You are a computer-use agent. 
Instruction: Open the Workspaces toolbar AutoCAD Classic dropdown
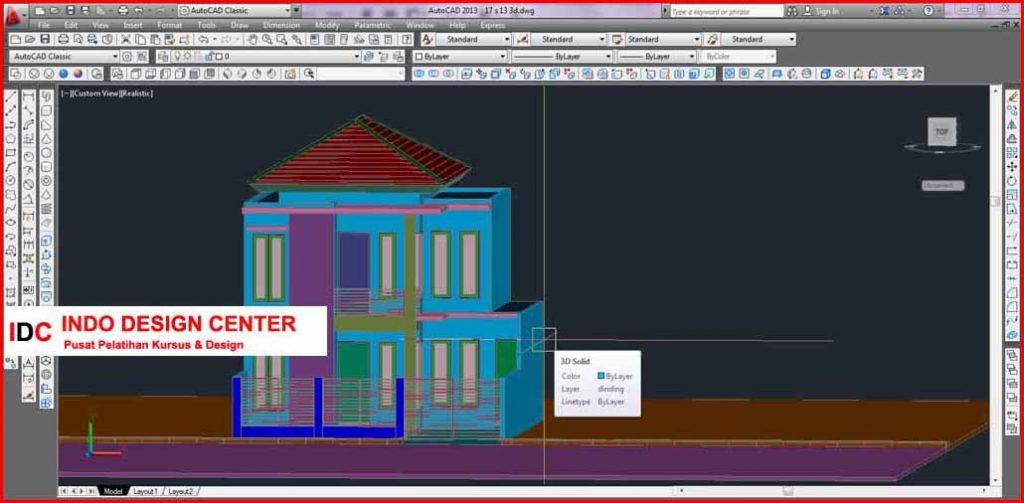tap(65, 57)
